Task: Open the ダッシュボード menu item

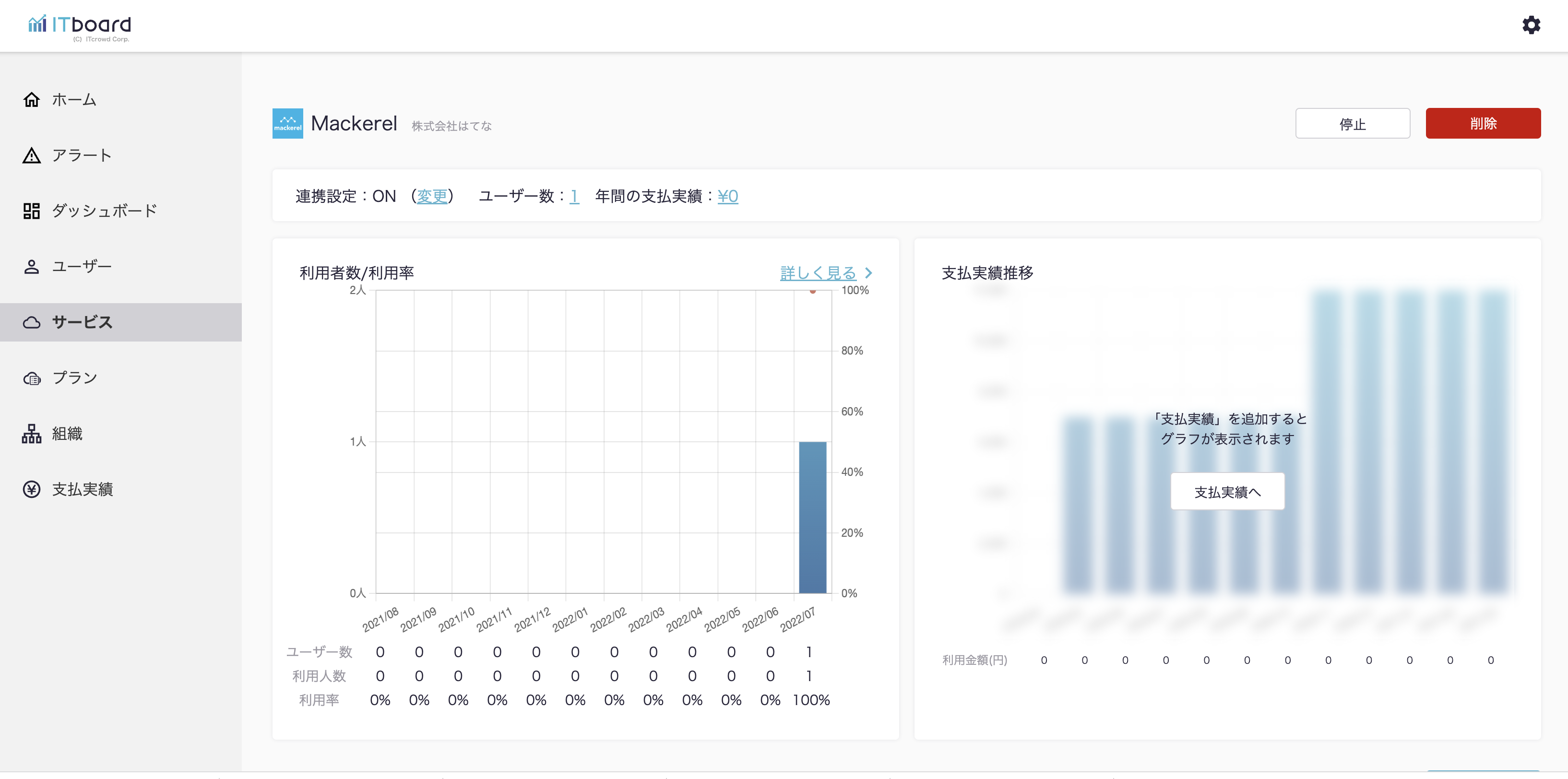Action: click(x=104, y=211)
